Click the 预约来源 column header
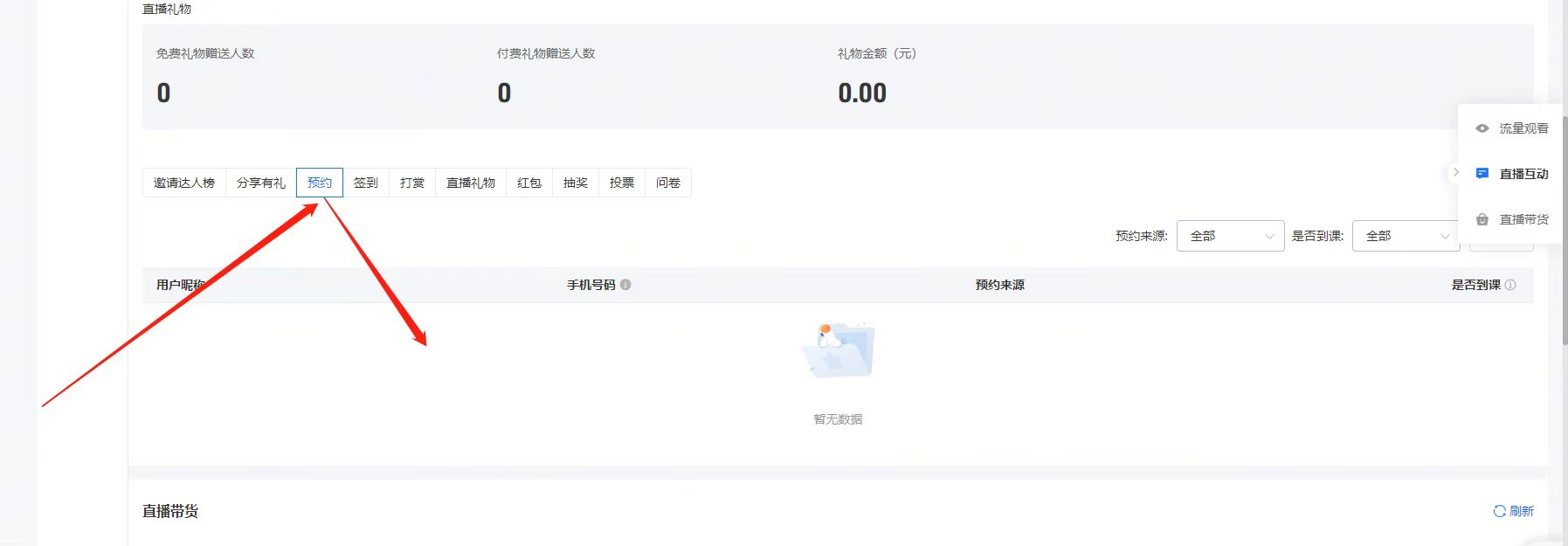1568x546 pixels. (1000, 285)
